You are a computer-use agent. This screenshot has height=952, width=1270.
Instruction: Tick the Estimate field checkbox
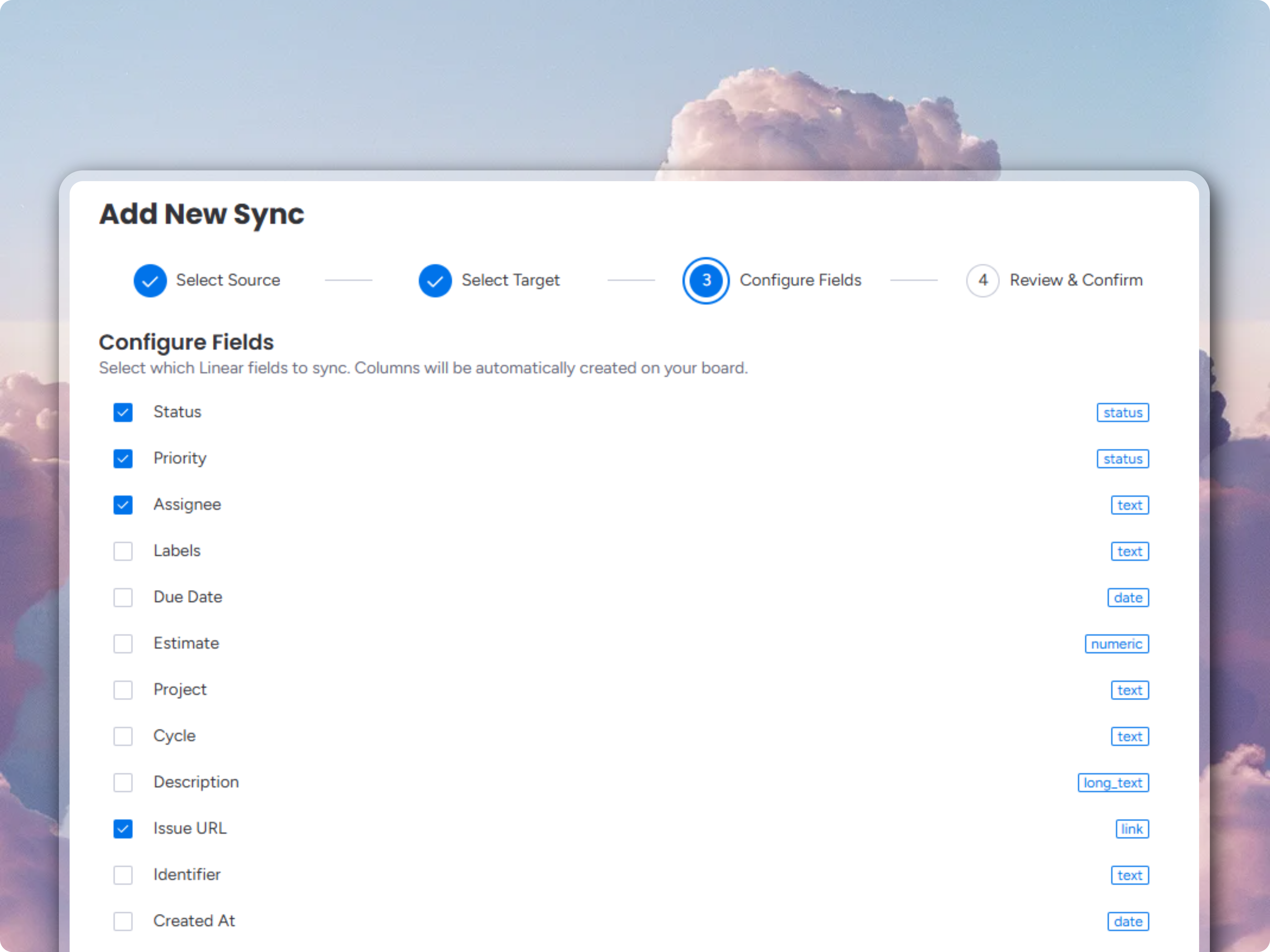[123, 644]
